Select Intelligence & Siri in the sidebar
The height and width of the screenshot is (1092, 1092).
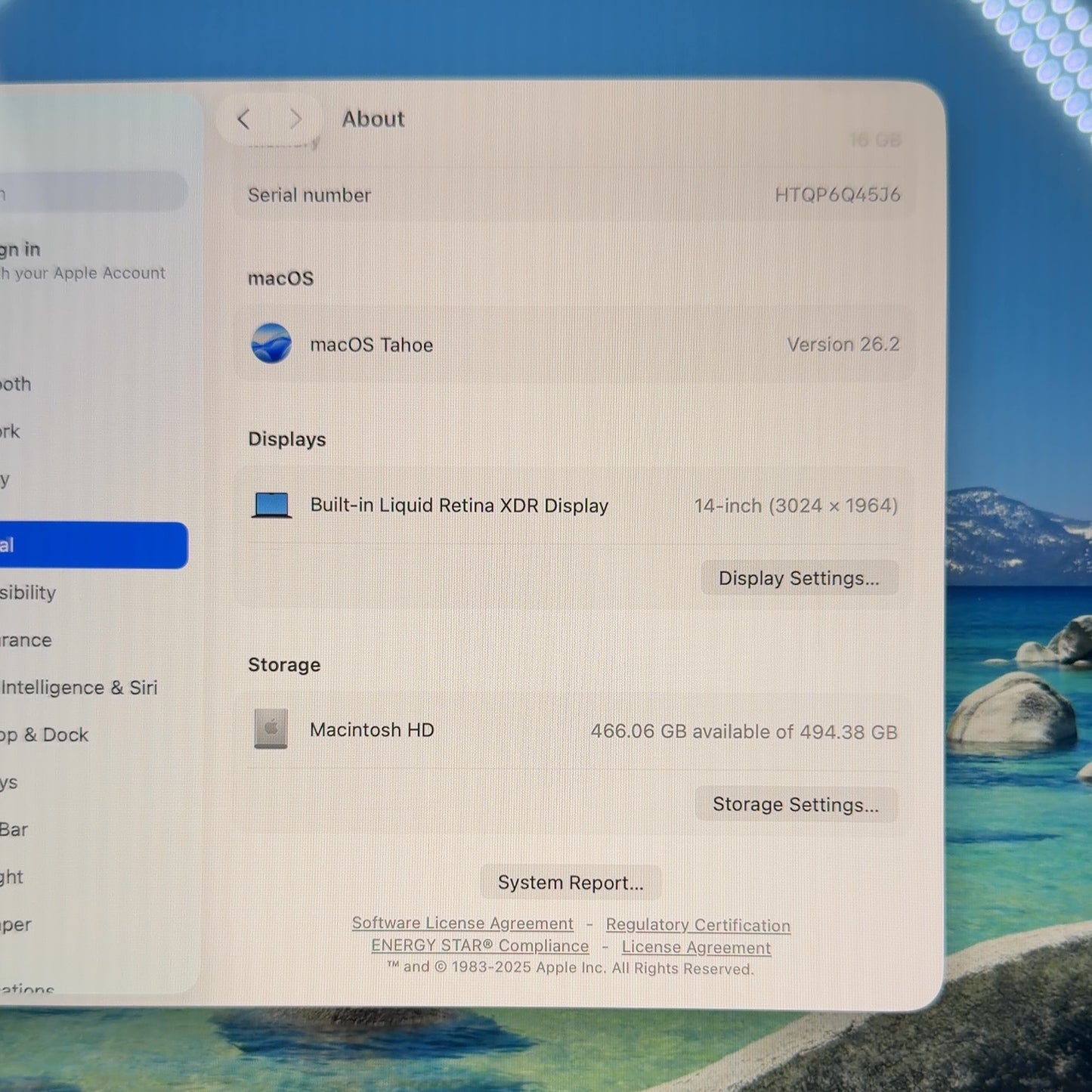point(79,688)
